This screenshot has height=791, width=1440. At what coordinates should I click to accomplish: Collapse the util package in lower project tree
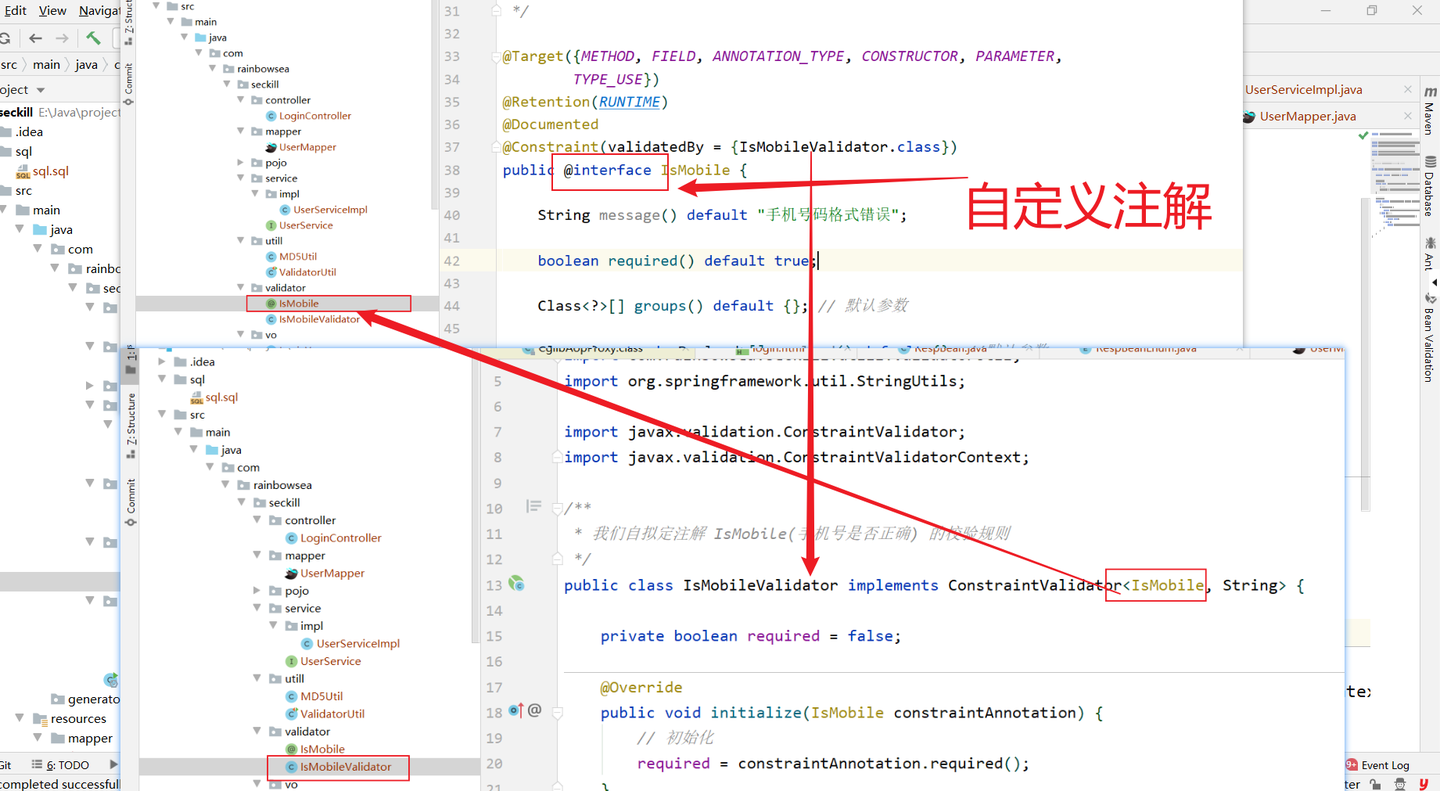[257, 678]
